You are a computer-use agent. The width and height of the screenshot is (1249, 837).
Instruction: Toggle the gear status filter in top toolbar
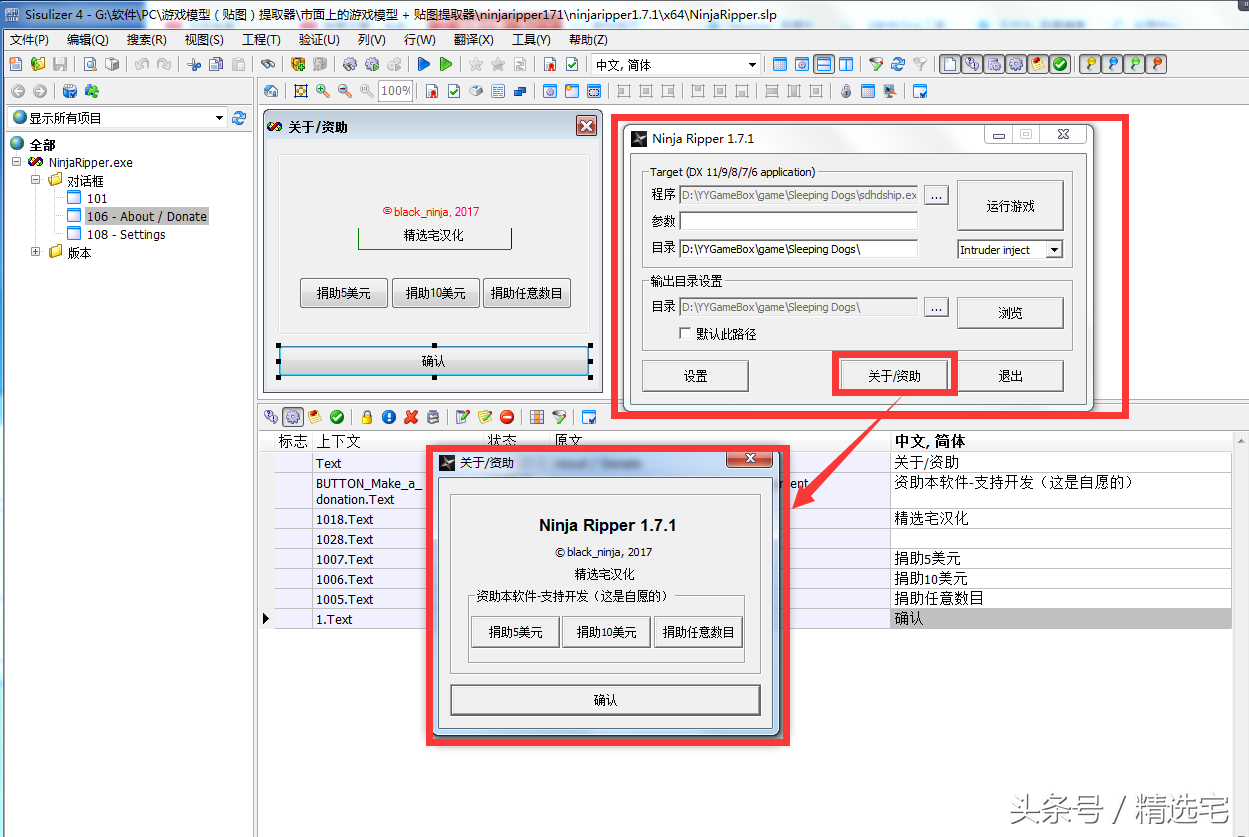point(1016,64)
